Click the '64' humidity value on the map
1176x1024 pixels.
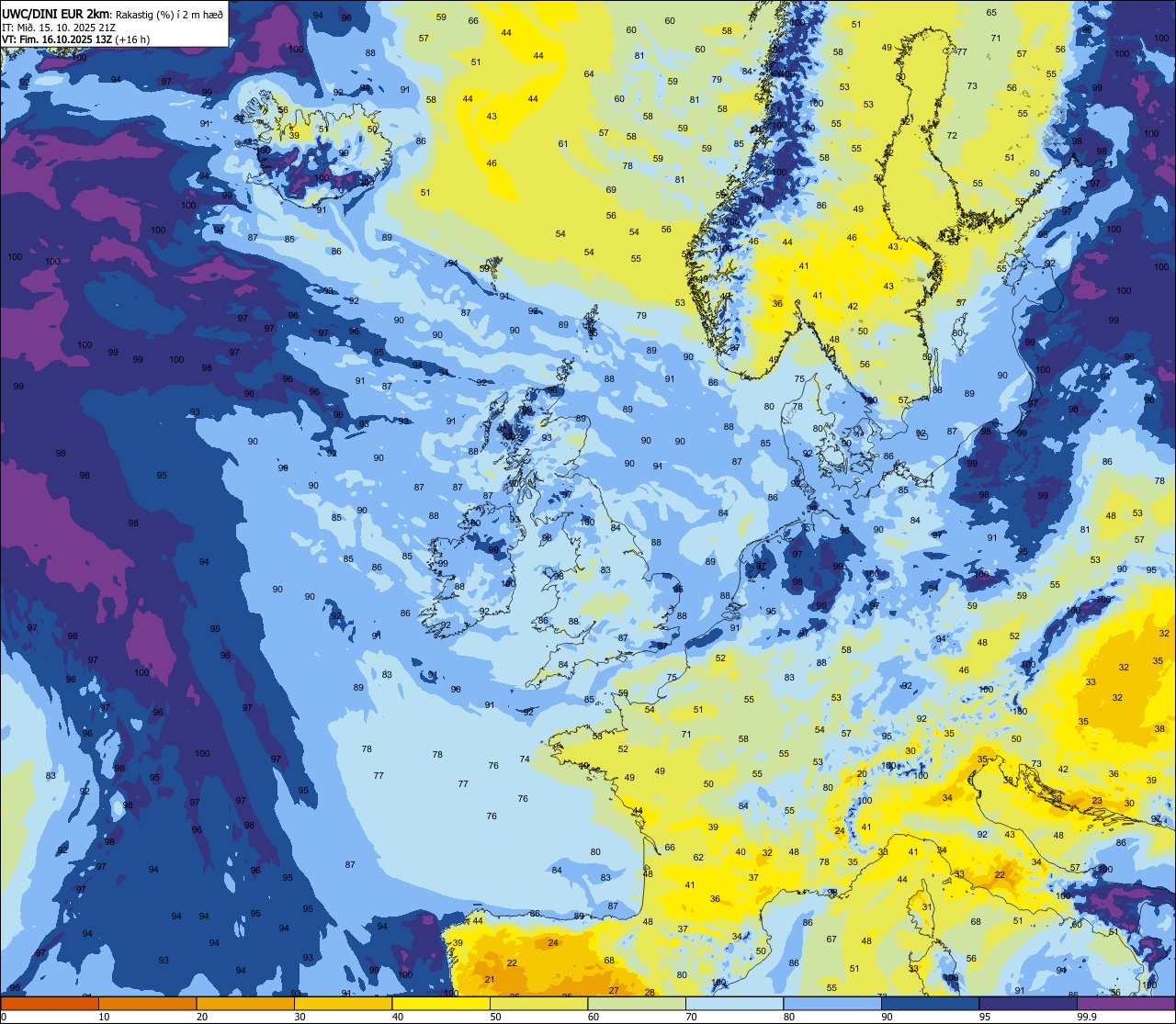(589, 74)
